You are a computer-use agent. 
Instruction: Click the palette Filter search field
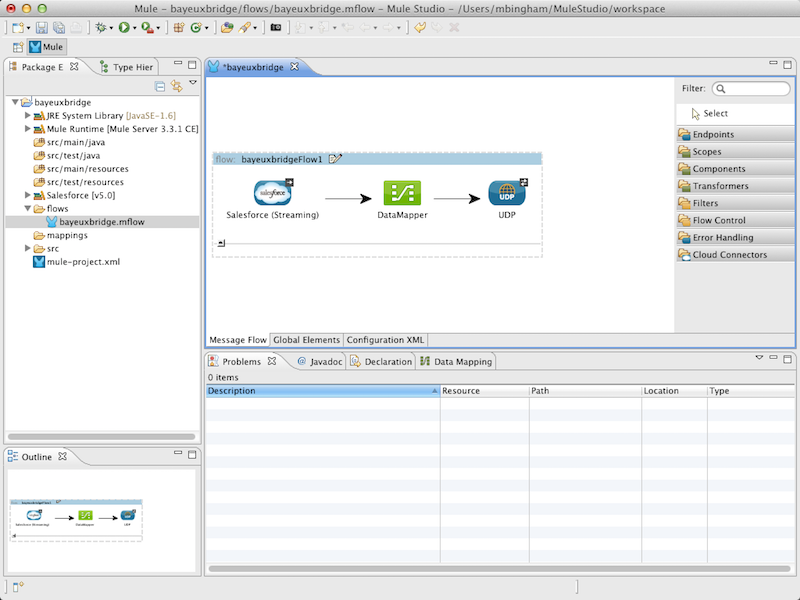751,89
